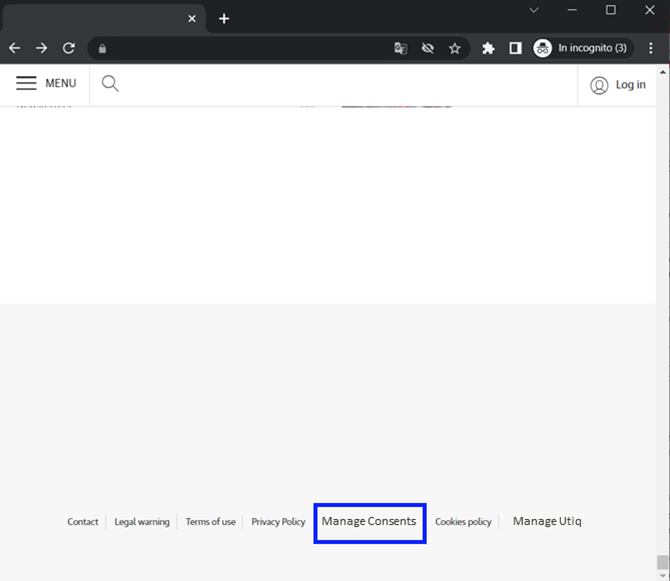Image resolution: width=670 pixels, height=581 pixels.
Task: Open Chrome three-dot menu
Action: pyautogui.click(x=651, y=48)
